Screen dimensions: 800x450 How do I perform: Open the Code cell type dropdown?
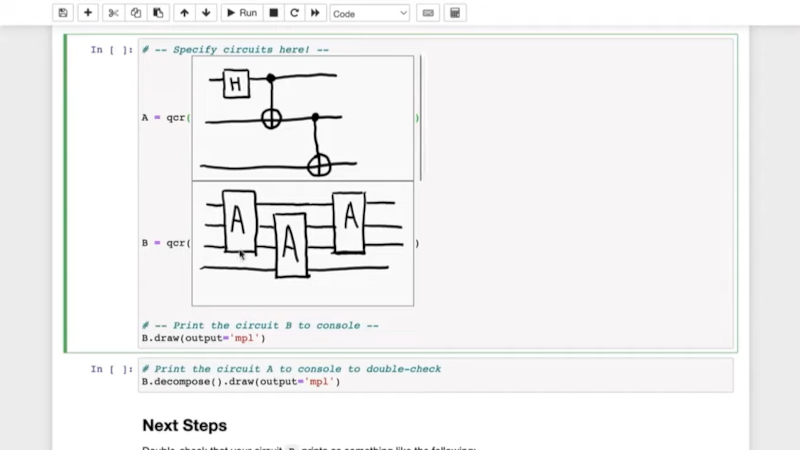(x=369, y=13)
